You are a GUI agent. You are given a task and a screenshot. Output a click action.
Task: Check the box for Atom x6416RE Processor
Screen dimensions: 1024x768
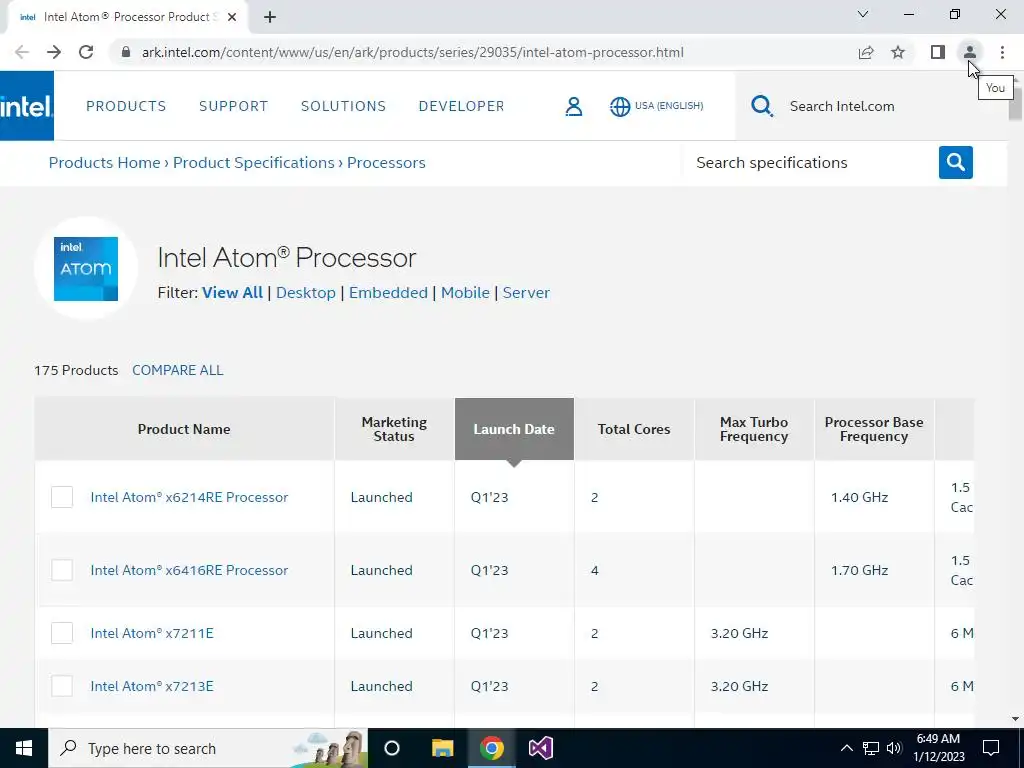(x=62, y=570)
